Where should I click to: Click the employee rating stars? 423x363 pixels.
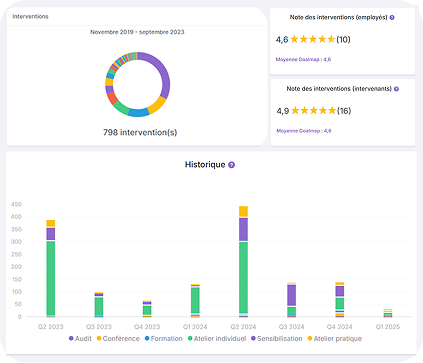pos(313,39)
